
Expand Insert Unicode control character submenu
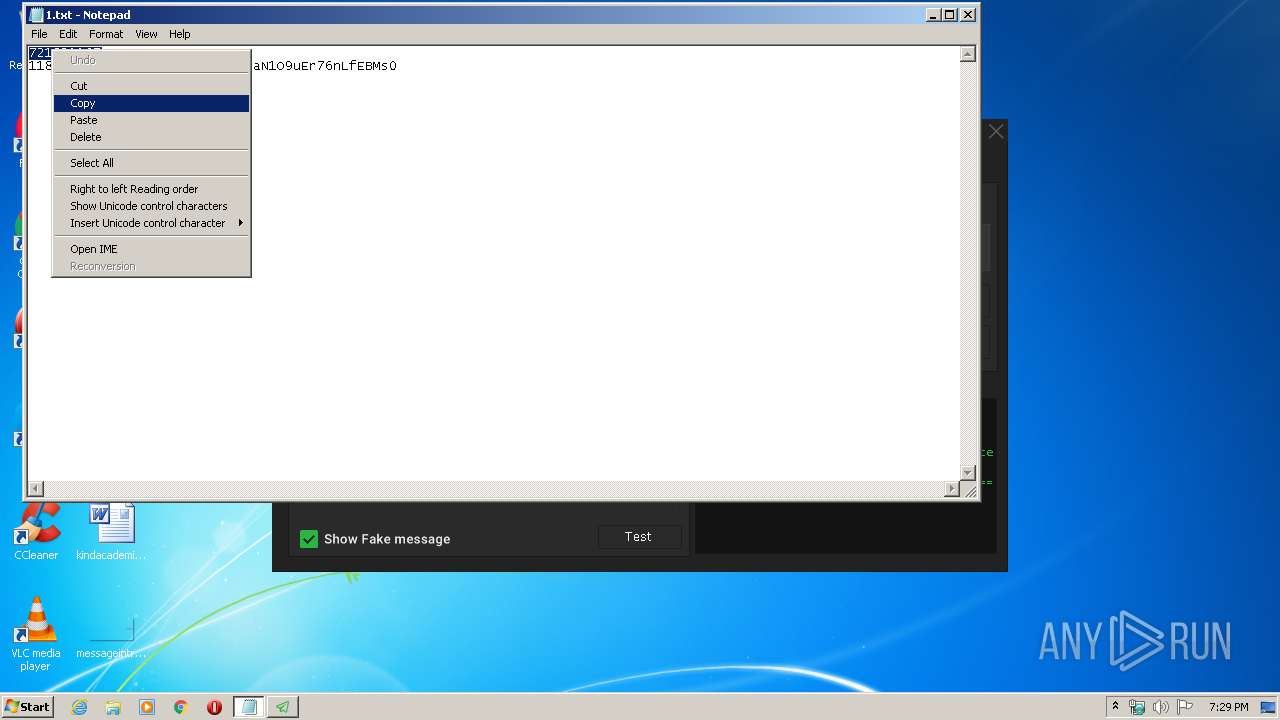pos(151,223)
